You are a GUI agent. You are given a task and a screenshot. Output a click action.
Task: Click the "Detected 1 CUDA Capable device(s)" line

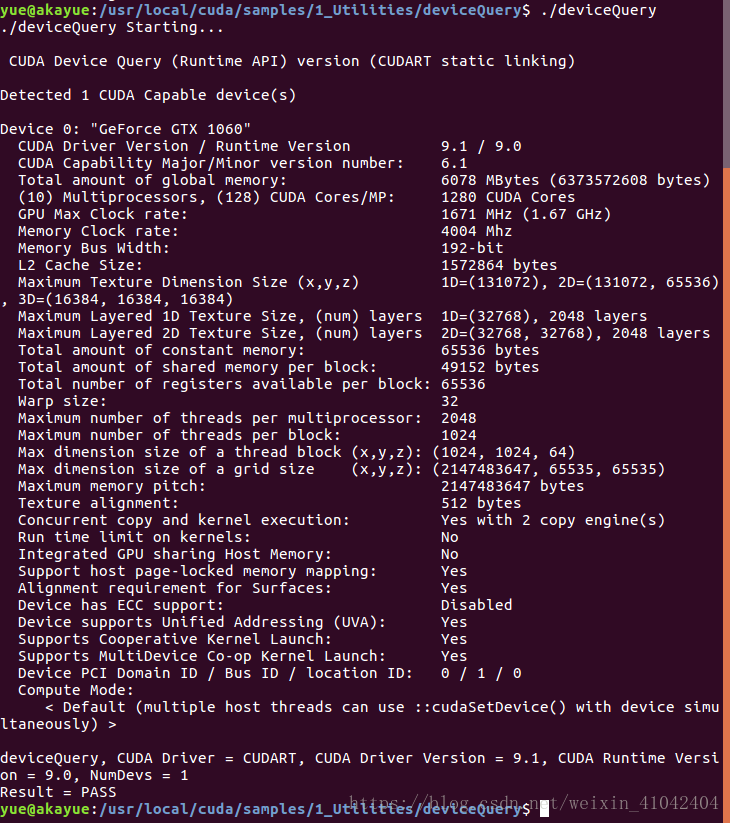click(x=148, y=95)
